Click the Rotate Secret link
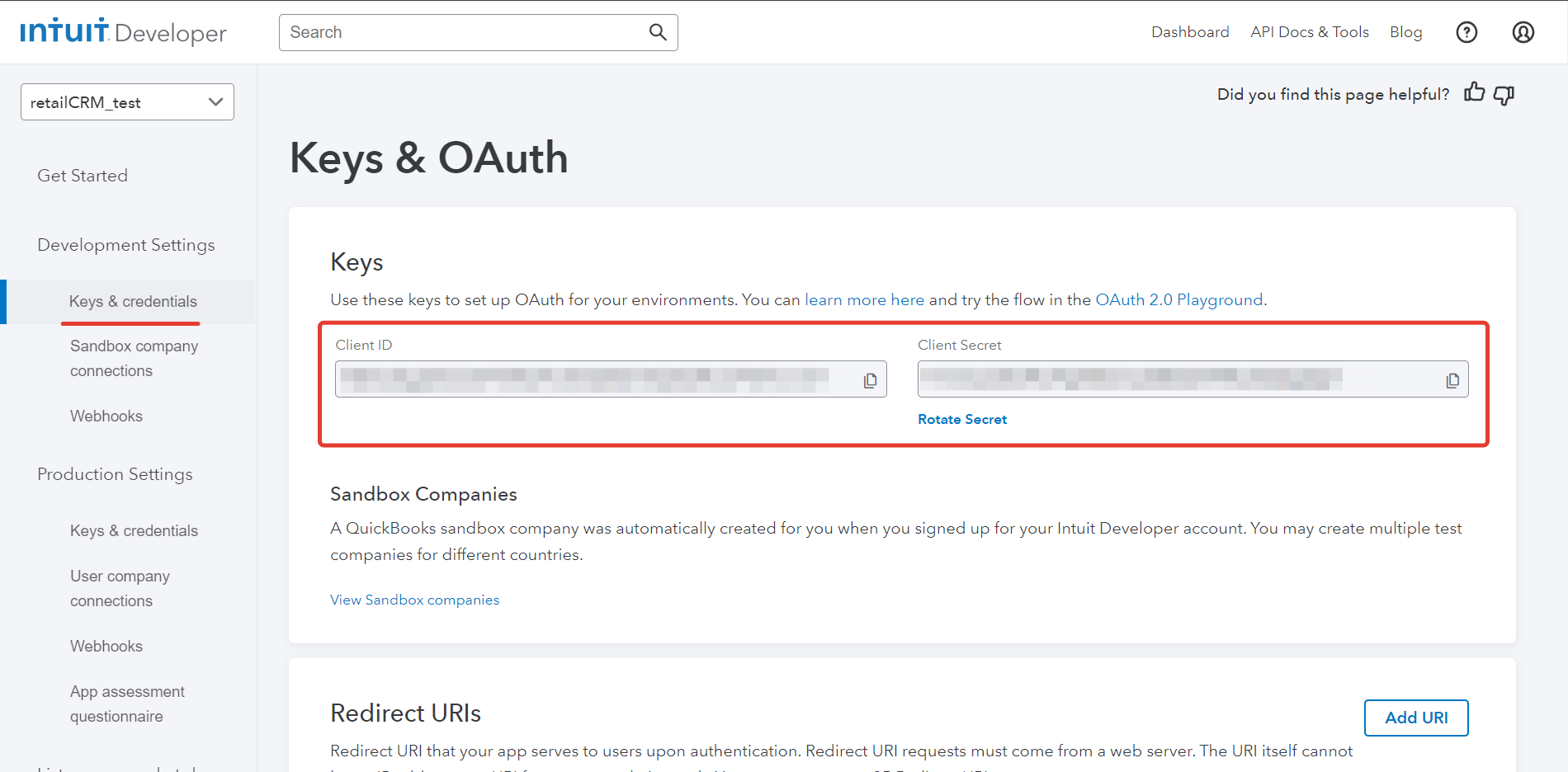Image resolution: width=1568 pixels, height=772 pixels. tap(962, 419)
